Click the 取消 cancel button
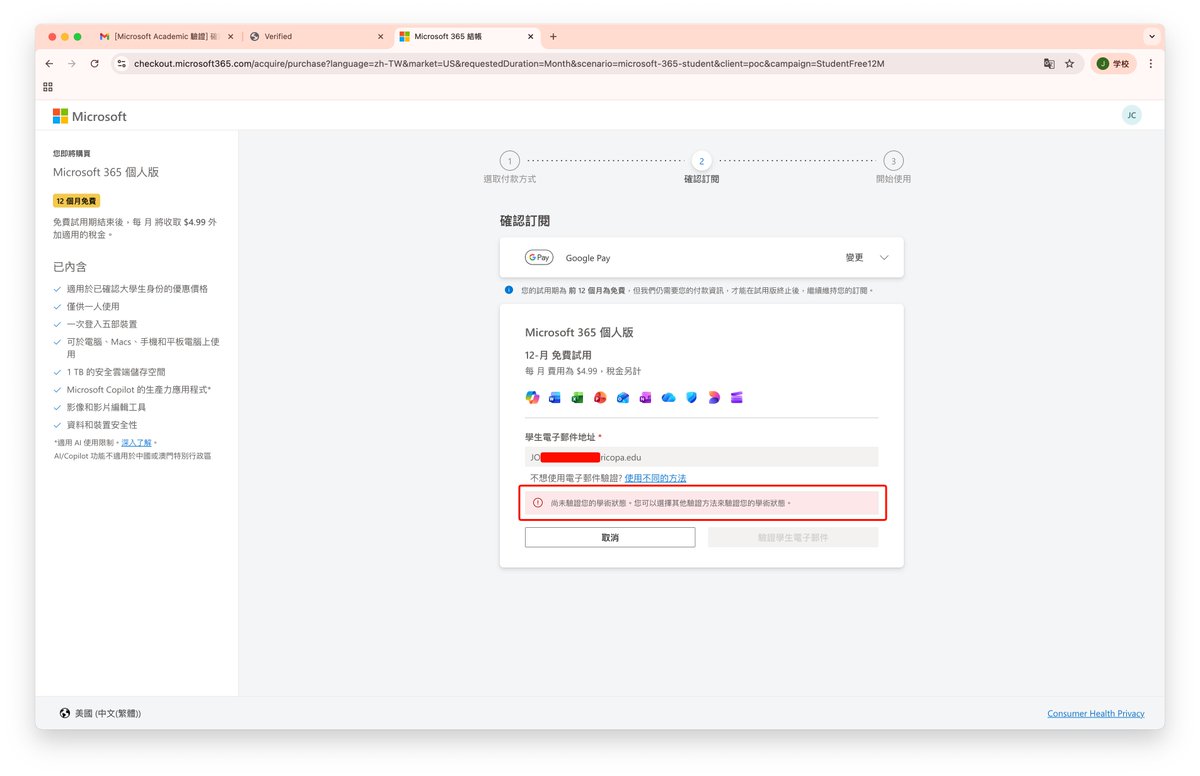Screen dimensions: 1200x776 pyautogui.click(x=609, y=536)
